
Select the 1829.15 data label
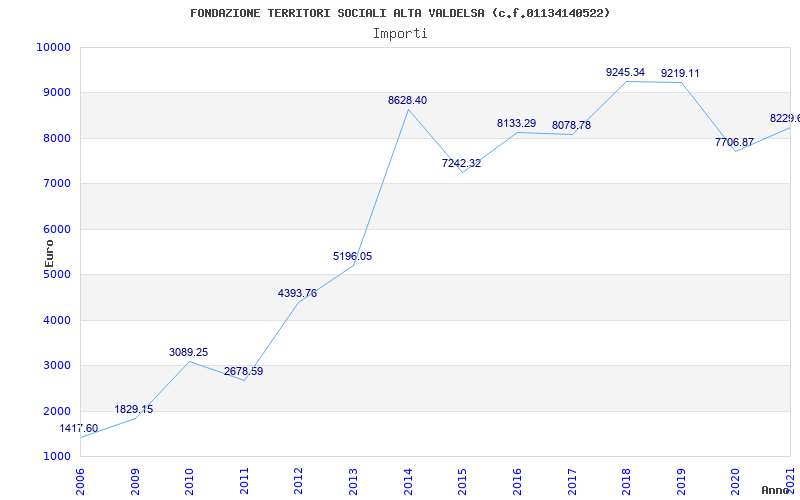click(x=133, y=409)
